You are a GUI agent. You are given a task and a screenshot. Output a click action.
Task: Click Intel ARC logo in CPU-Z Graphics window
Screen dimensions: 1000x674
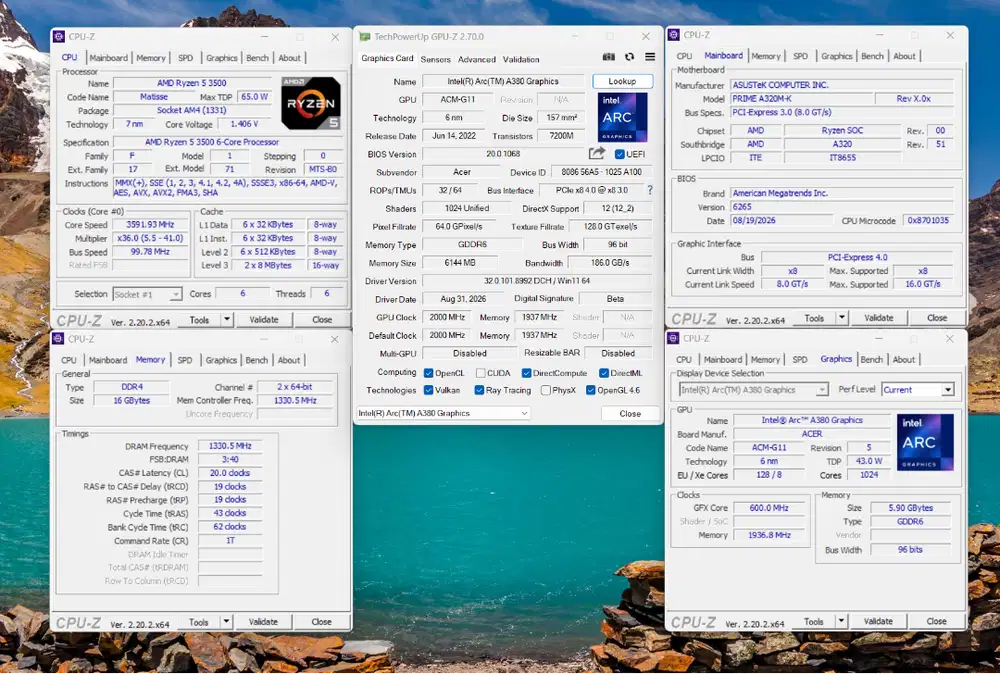pyautogui.click(x=925, y=443)
